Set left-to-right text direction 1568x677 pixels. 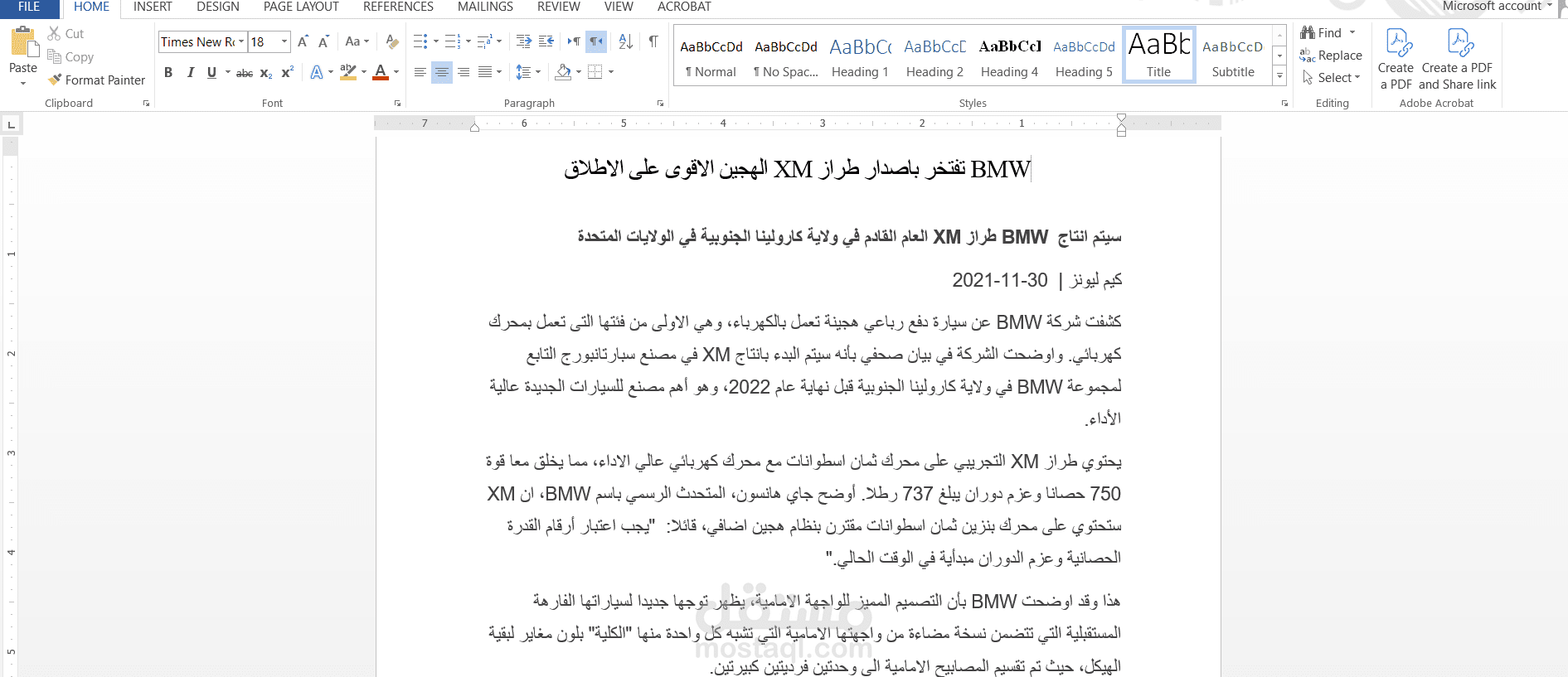pyautogui.click(x=574, y=41)
